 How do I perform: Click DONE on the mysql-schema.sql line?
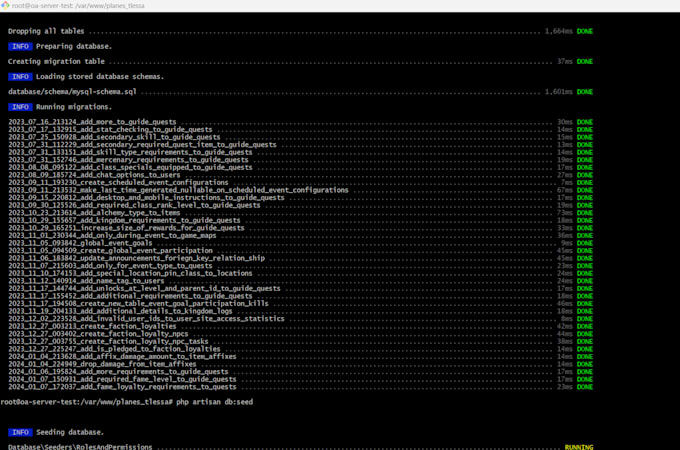click(x=585, y=92)
